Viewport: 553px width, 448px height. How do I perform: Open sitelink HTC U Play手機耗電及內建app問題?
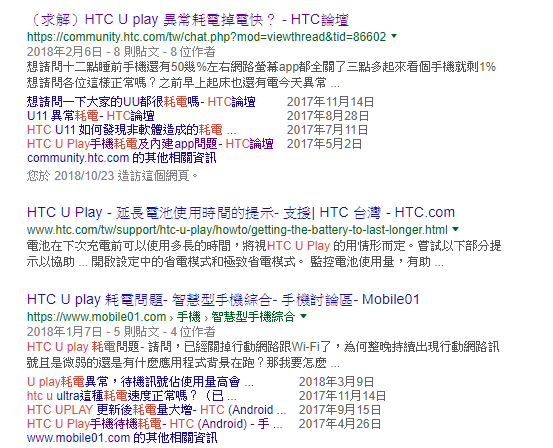(150, 144)
